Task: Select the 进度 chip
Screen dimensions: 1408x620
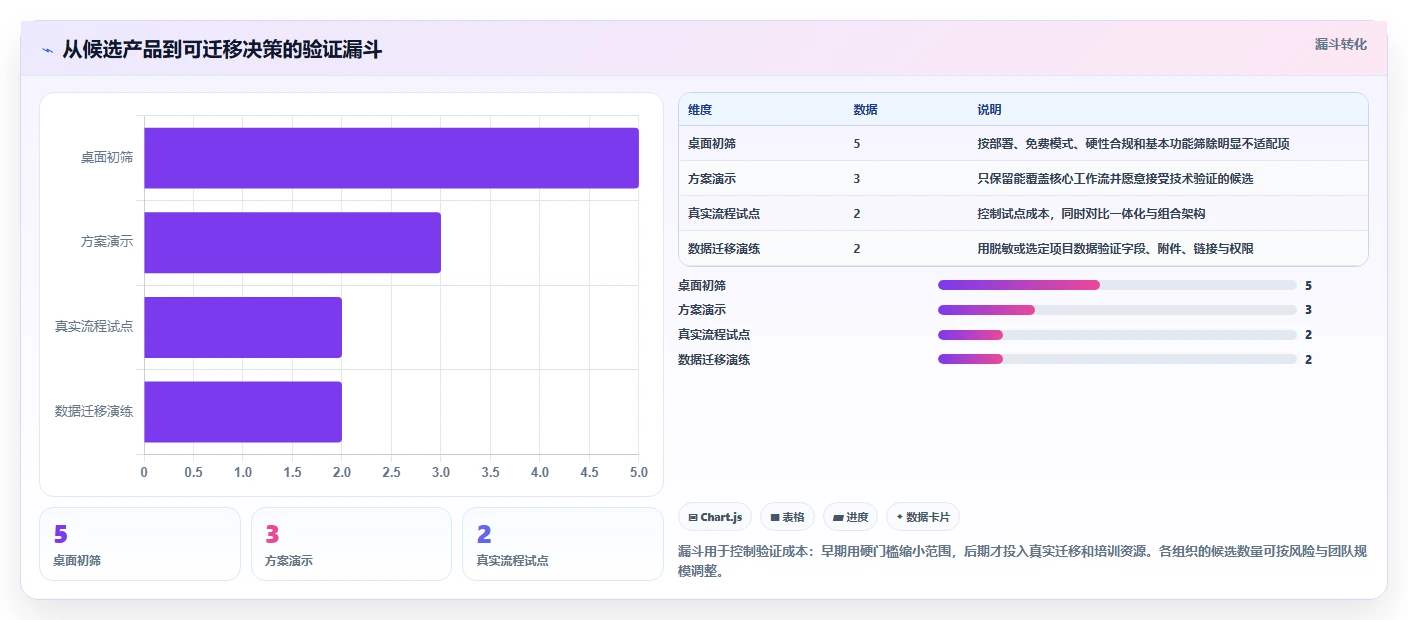Action: coord(851,517)
